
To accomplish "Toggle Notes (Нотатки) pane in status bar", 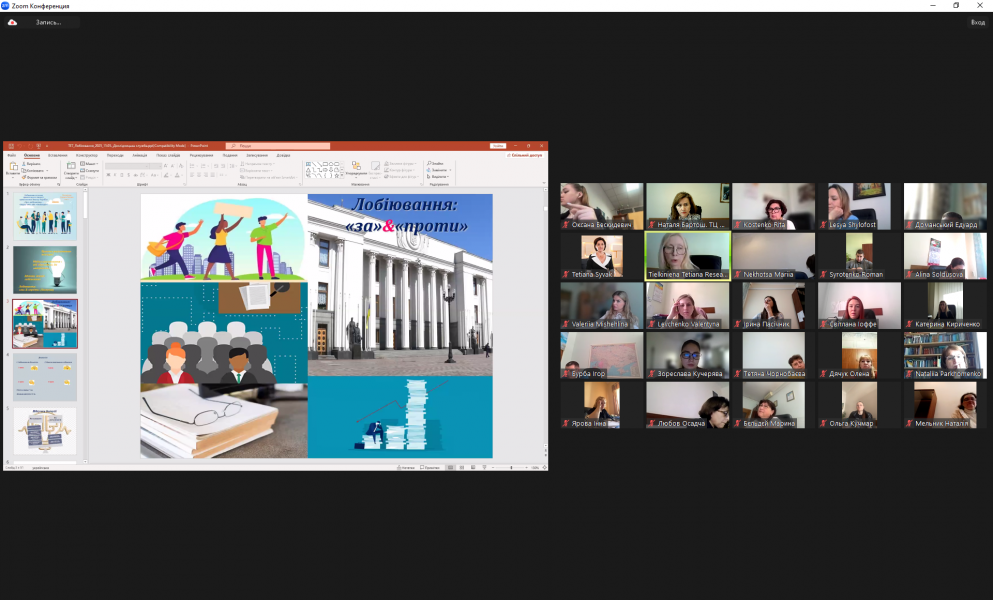I will click(407, 467).
